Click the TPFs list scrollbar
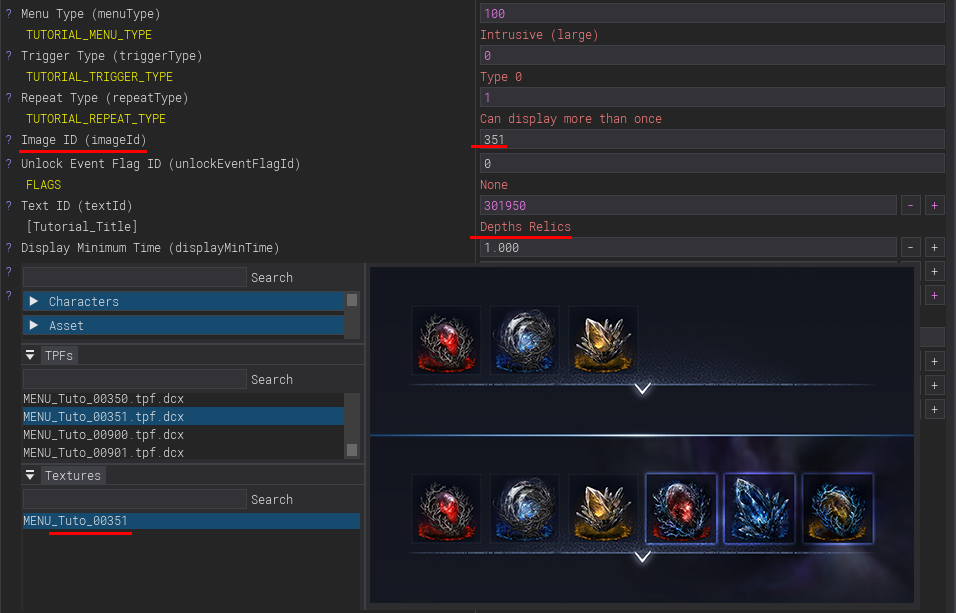This screenshot has height=613, width=956. point(352,425)
